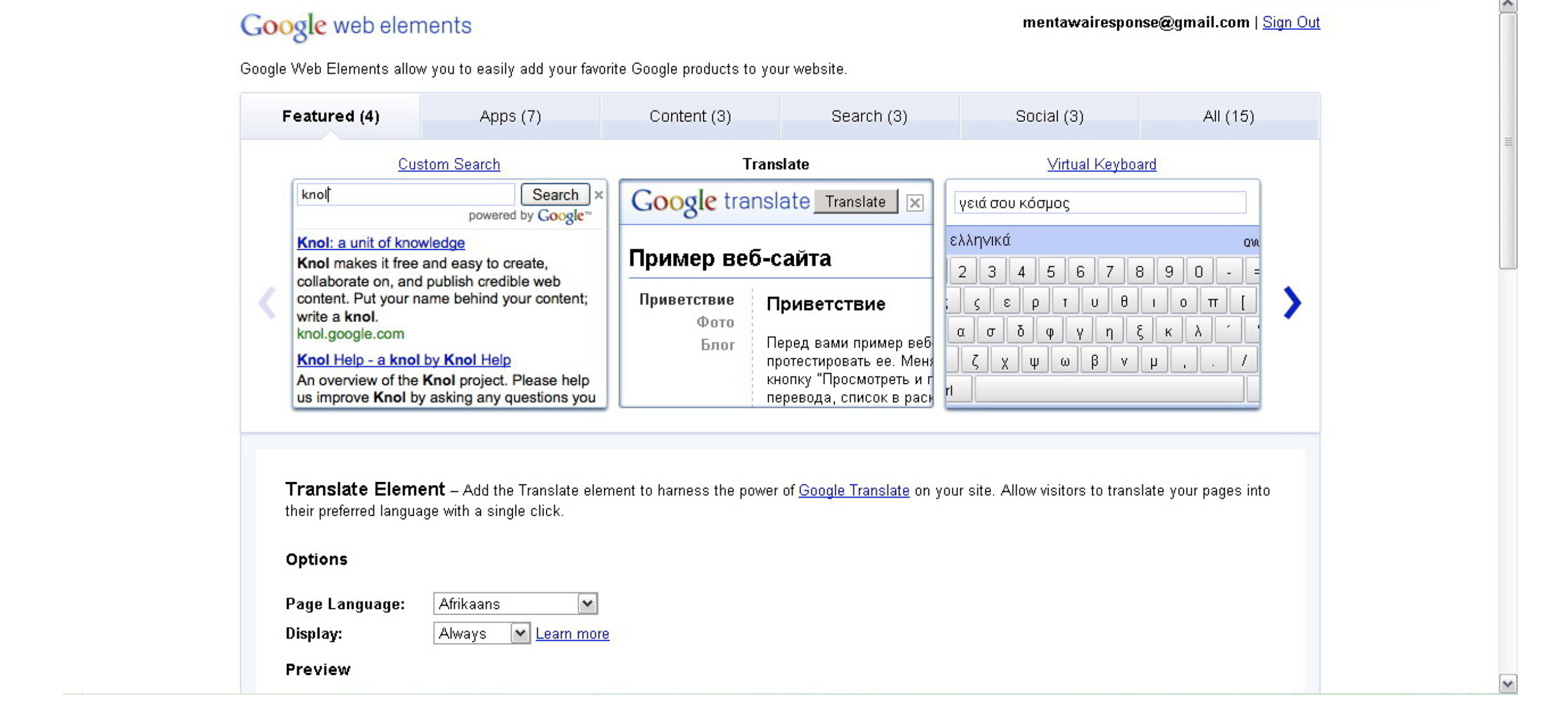Open the Learn more link
1568x707 pixels.
[x=572, y=634]
